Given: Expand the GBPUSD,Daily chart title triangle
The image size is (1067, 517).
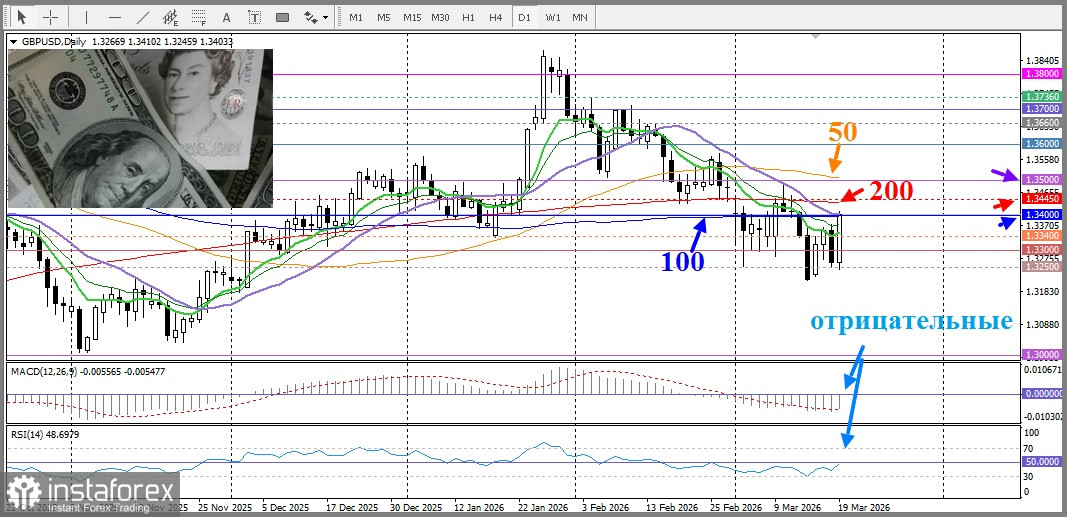Looking at the screenshot, I should [x=13, y=41].
